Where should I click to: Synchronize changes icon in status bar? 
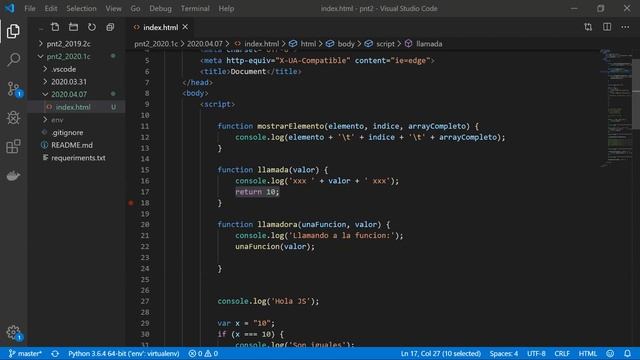click(x=55, y=353)
